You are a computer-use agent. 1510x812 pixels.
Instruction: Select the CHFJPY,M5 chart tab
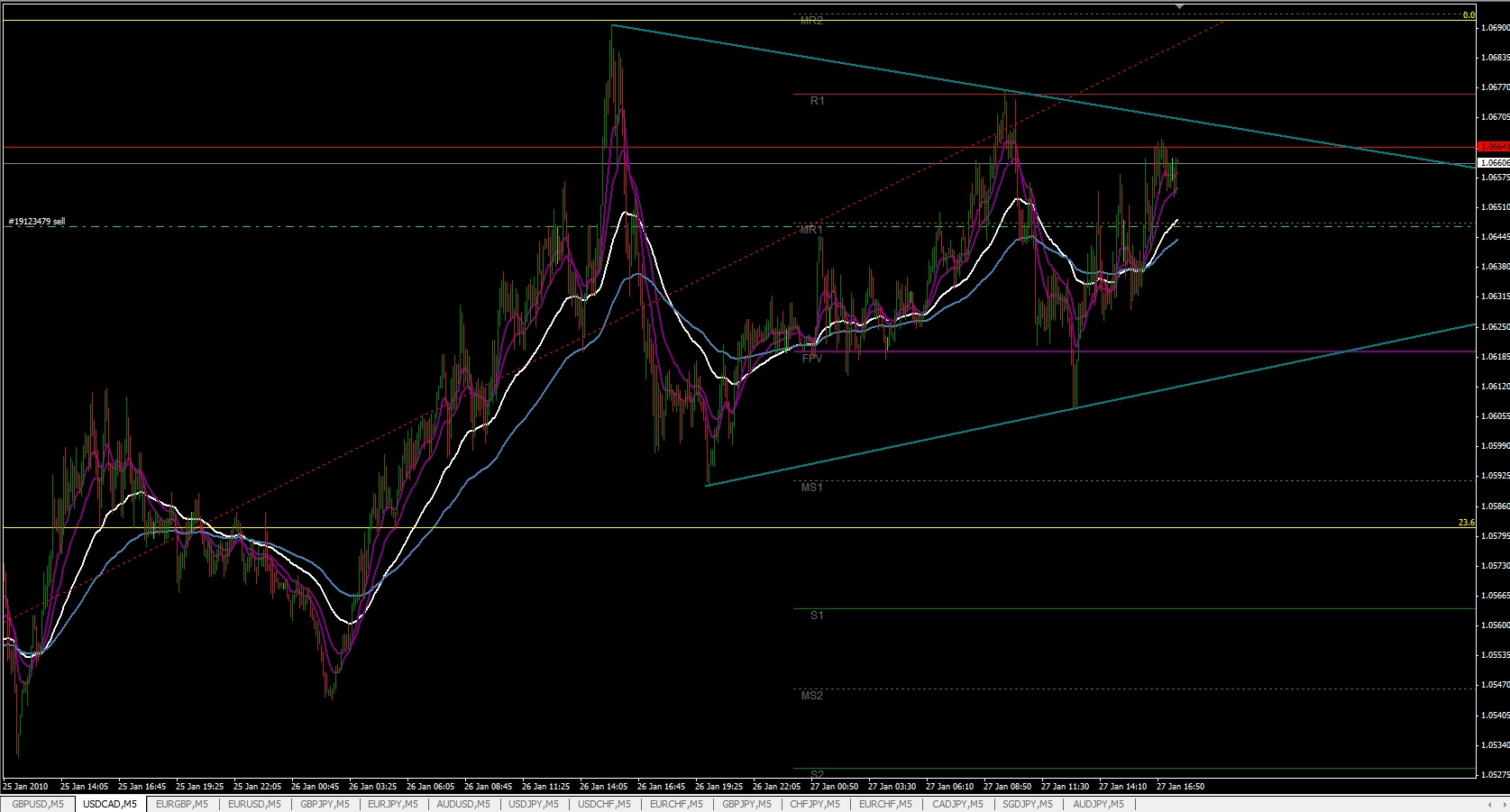click(x=814, y=804)
